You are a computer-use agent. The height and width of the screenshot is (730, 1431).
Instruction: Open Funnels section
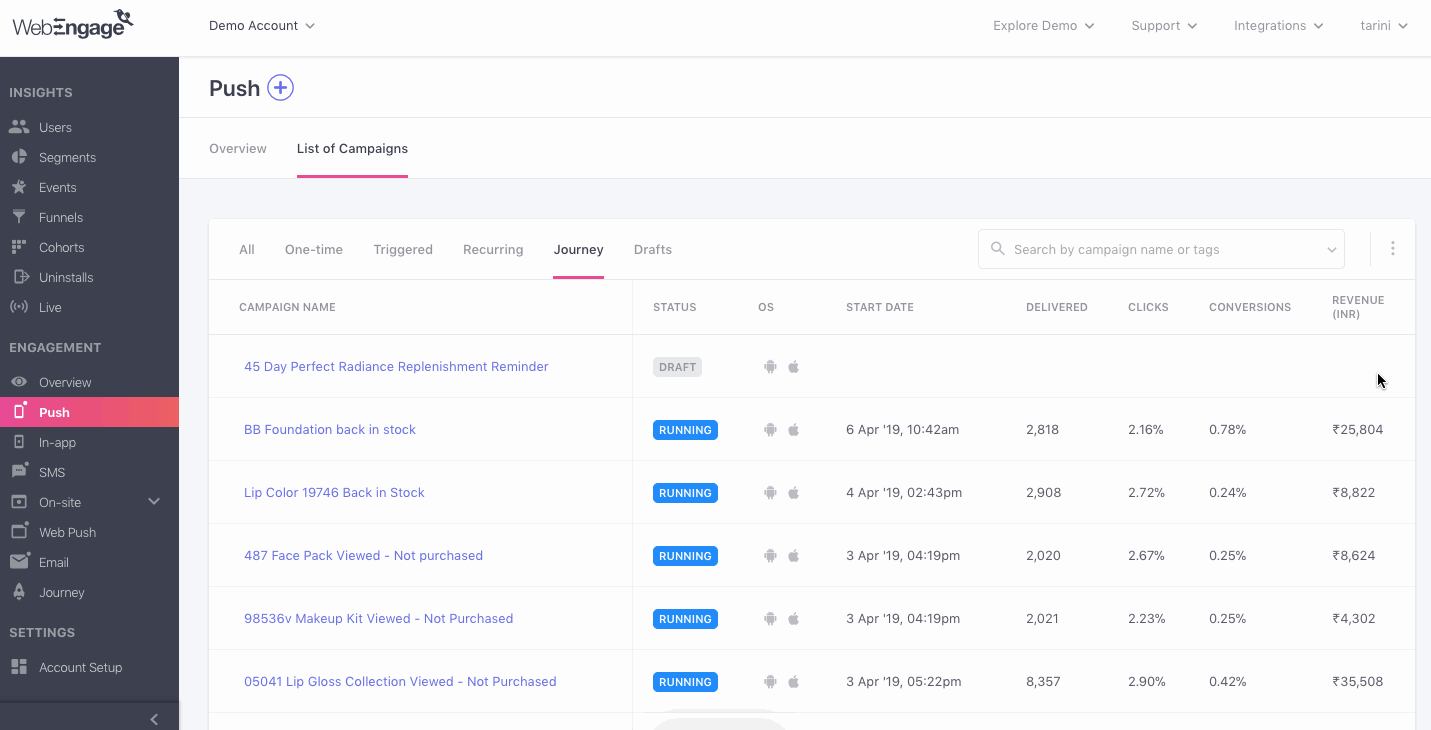tap(60, 217)
